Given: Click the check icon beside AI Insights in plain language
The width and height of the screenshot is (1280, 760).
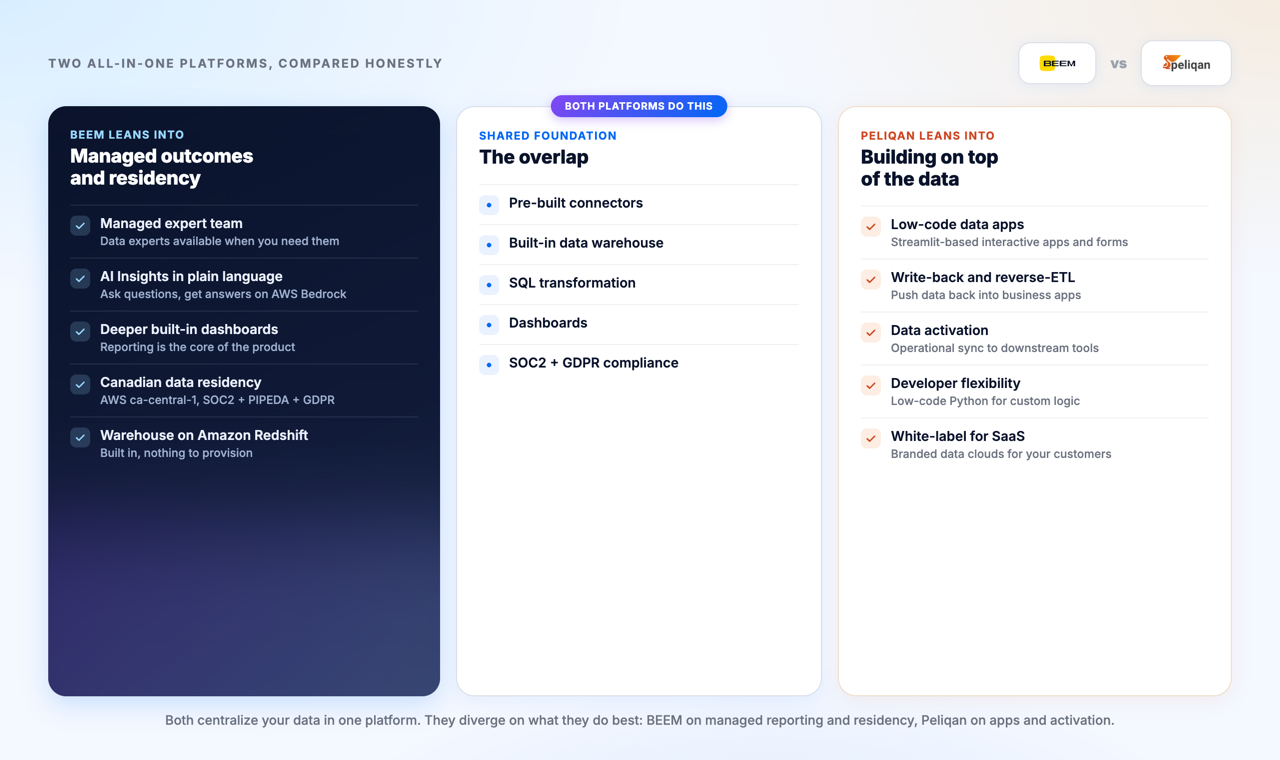Looking at the screenshot, I should [80, 279].
